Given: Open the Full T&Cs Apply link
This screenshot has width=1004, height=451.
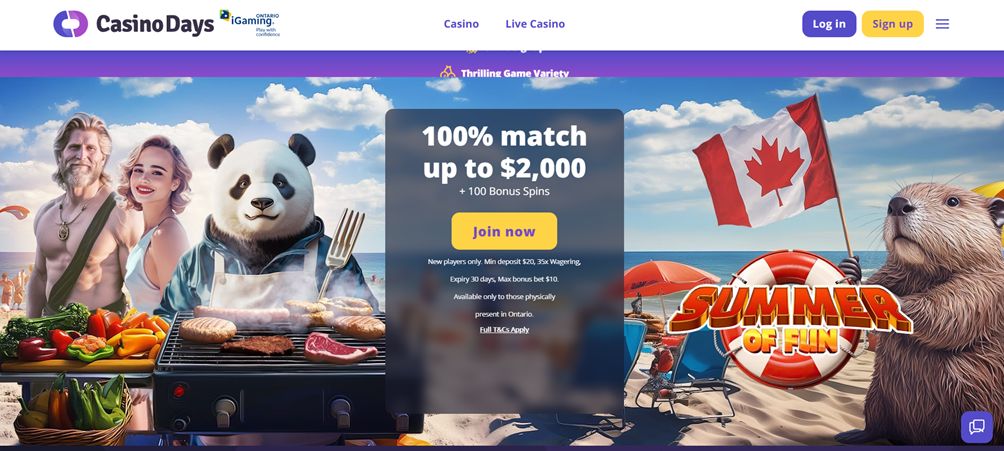Looking at the screenshot, I should tap(504, 329).
